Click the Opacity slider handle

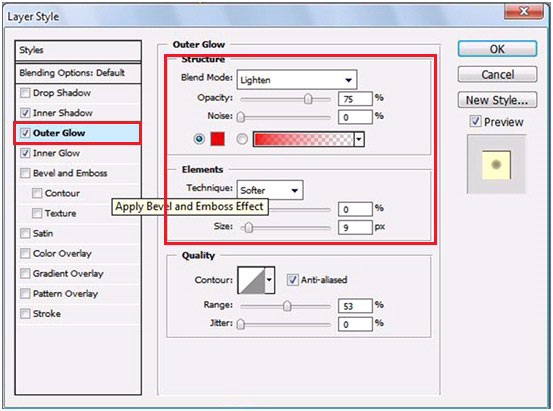coord(308,99)
